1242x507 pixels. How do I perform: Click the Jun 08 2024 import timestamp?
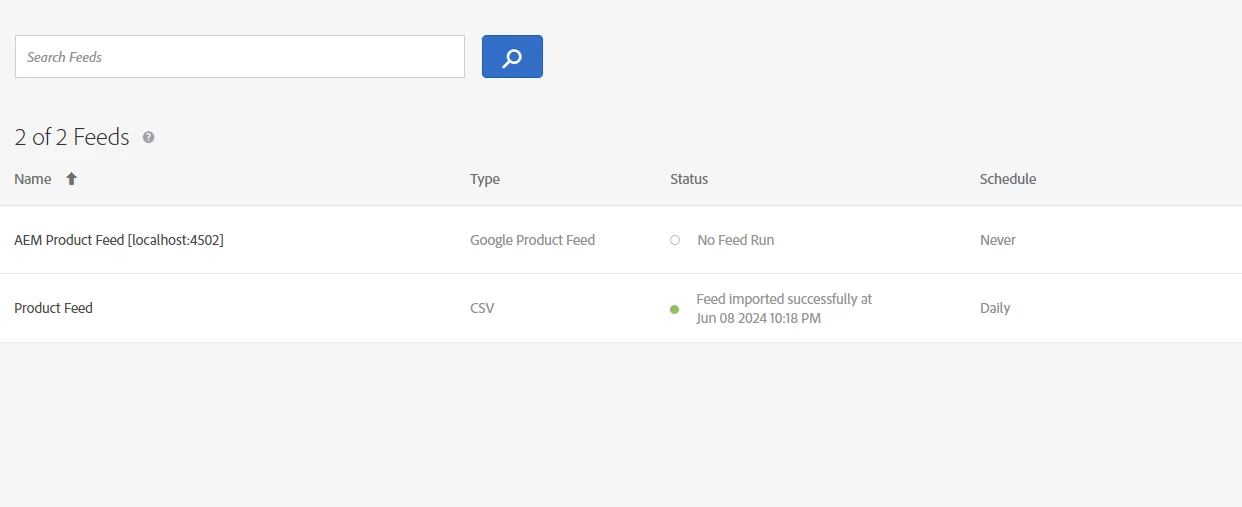tap(759, 318)
